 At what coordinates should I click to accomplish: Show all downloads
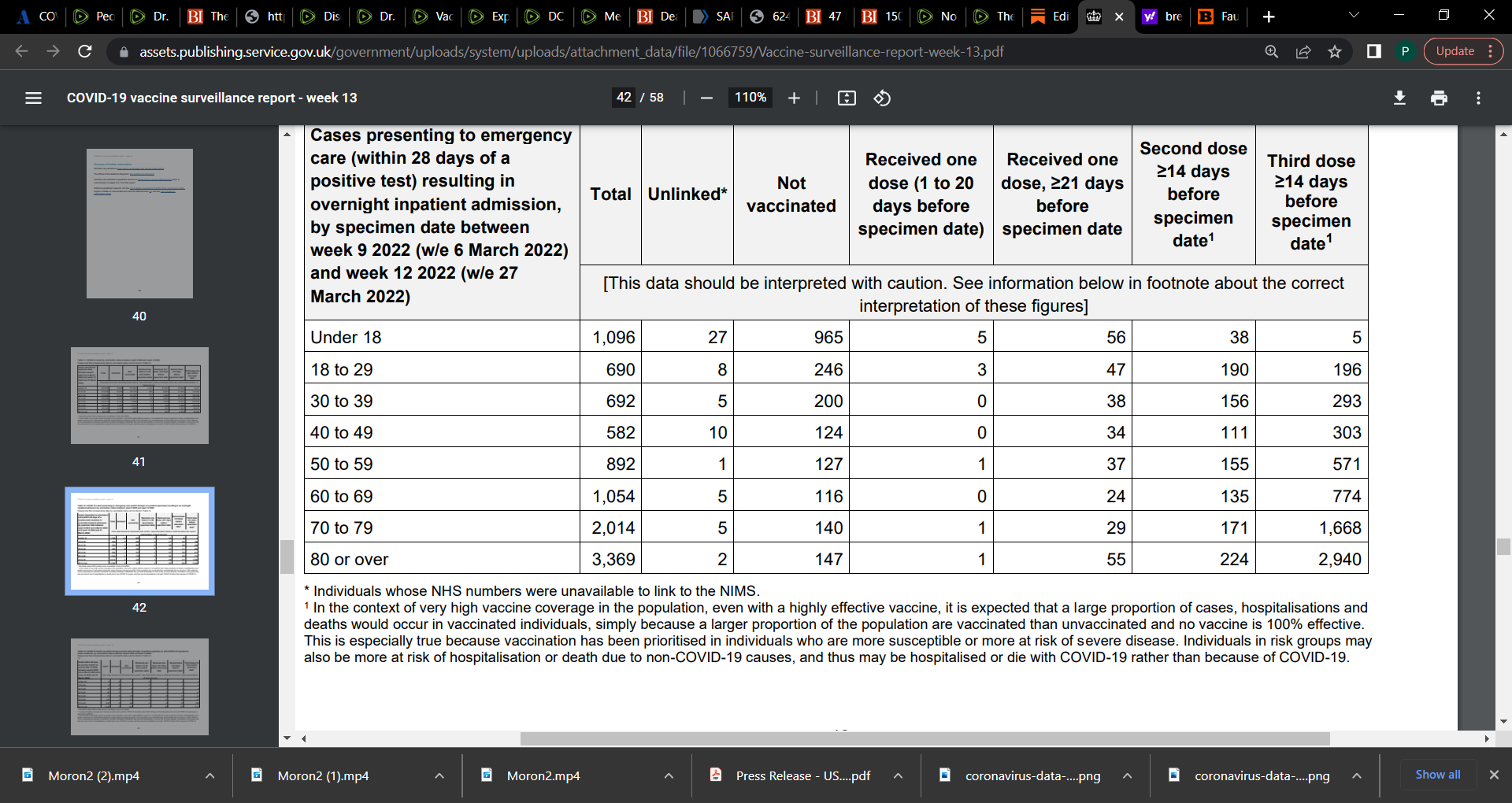point(1438,775)
